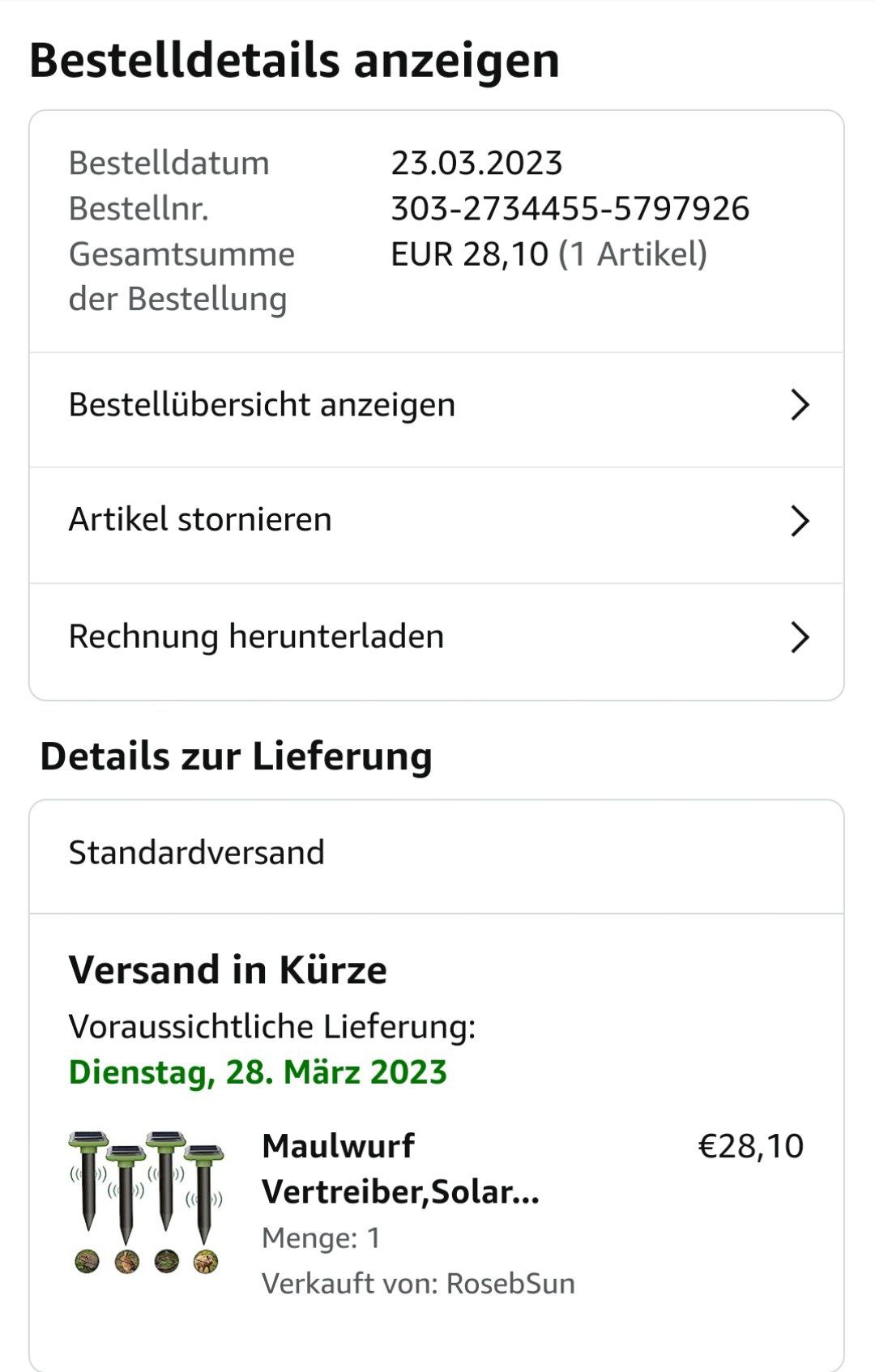875x1372 pixels.
Task: Select Artikel stornieren option
Action: 200,520
